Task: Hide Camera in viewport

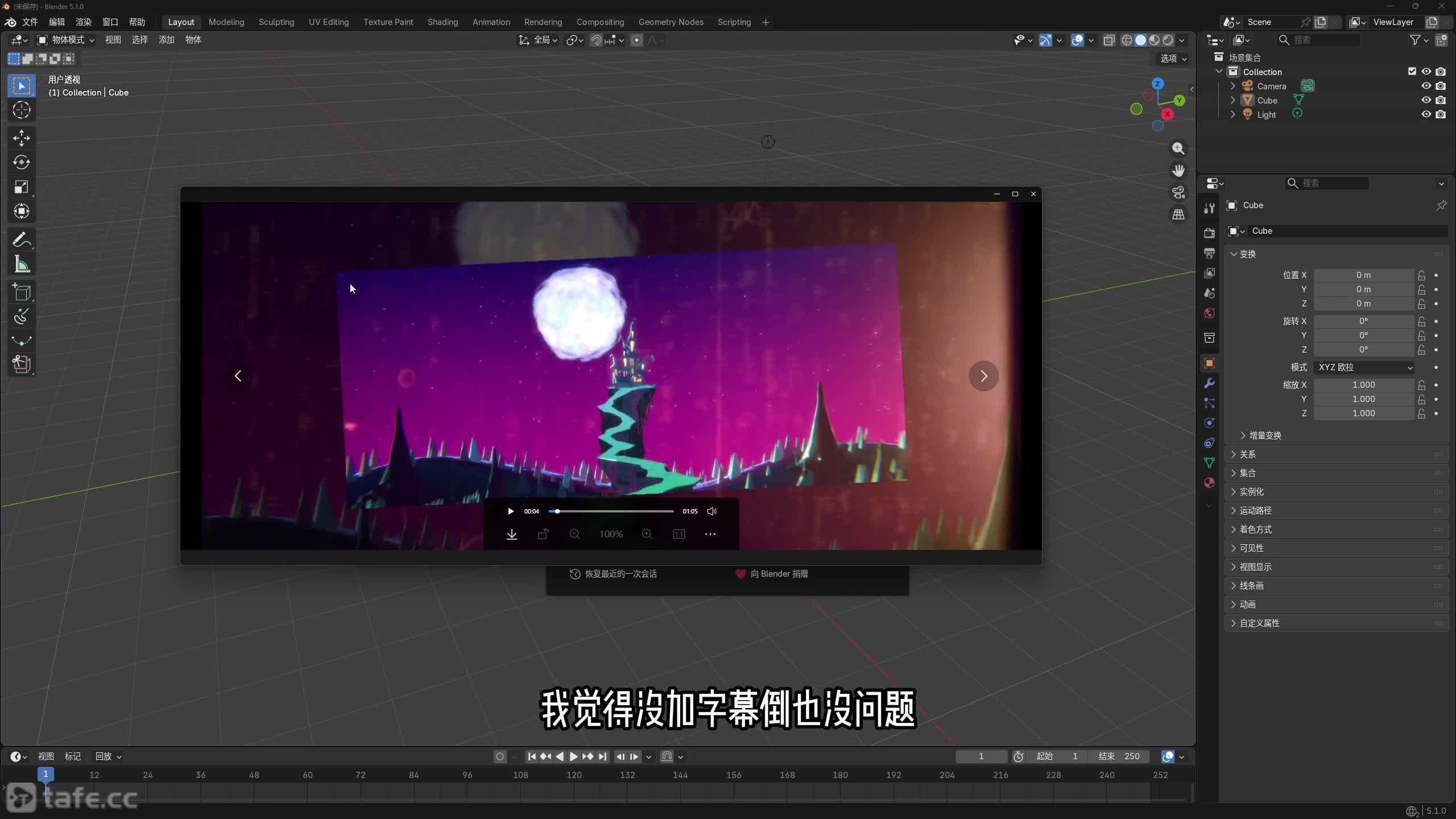Action: point(1426,86)
